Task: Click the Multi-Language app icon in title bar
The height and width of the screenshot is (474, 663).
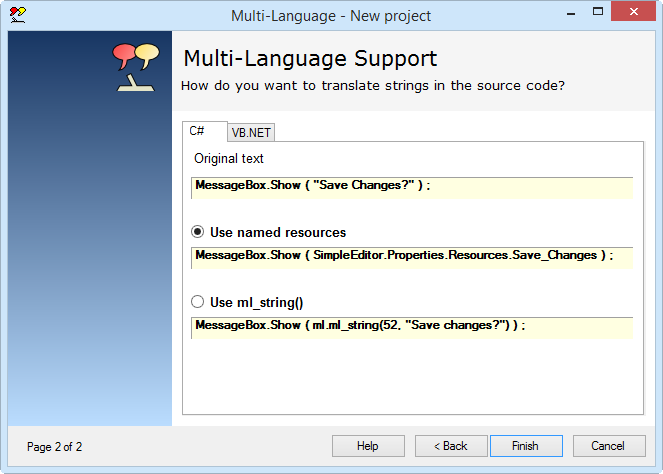Action: pyautogui.click(x=17, y=15)
